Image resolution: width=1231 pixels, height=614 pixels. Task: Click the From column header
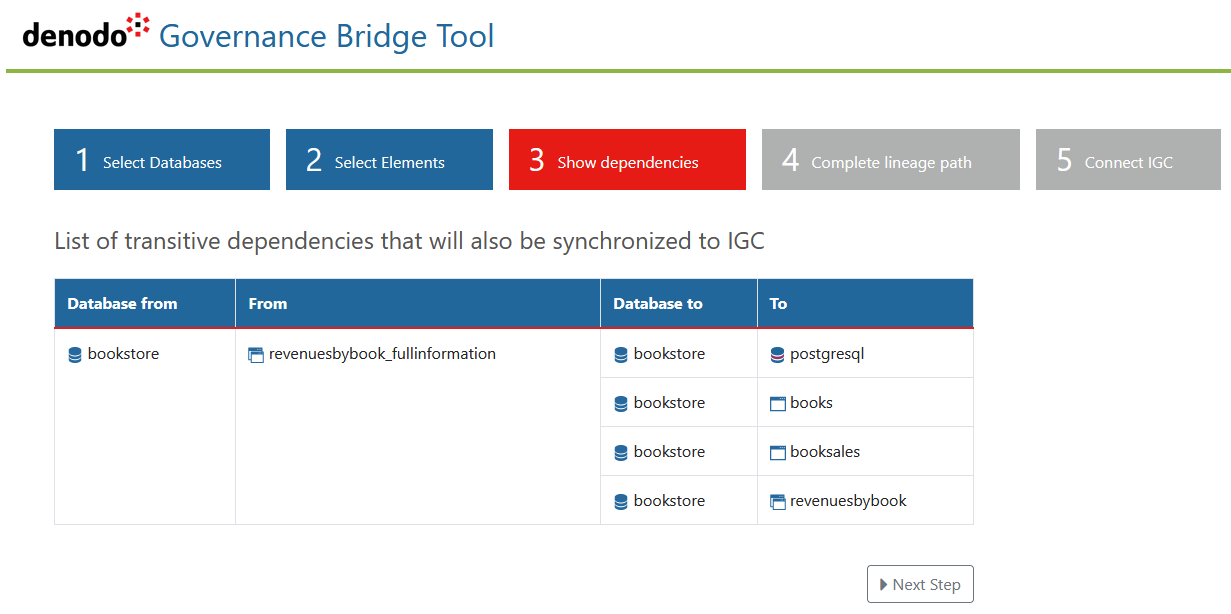coord(418,303)
